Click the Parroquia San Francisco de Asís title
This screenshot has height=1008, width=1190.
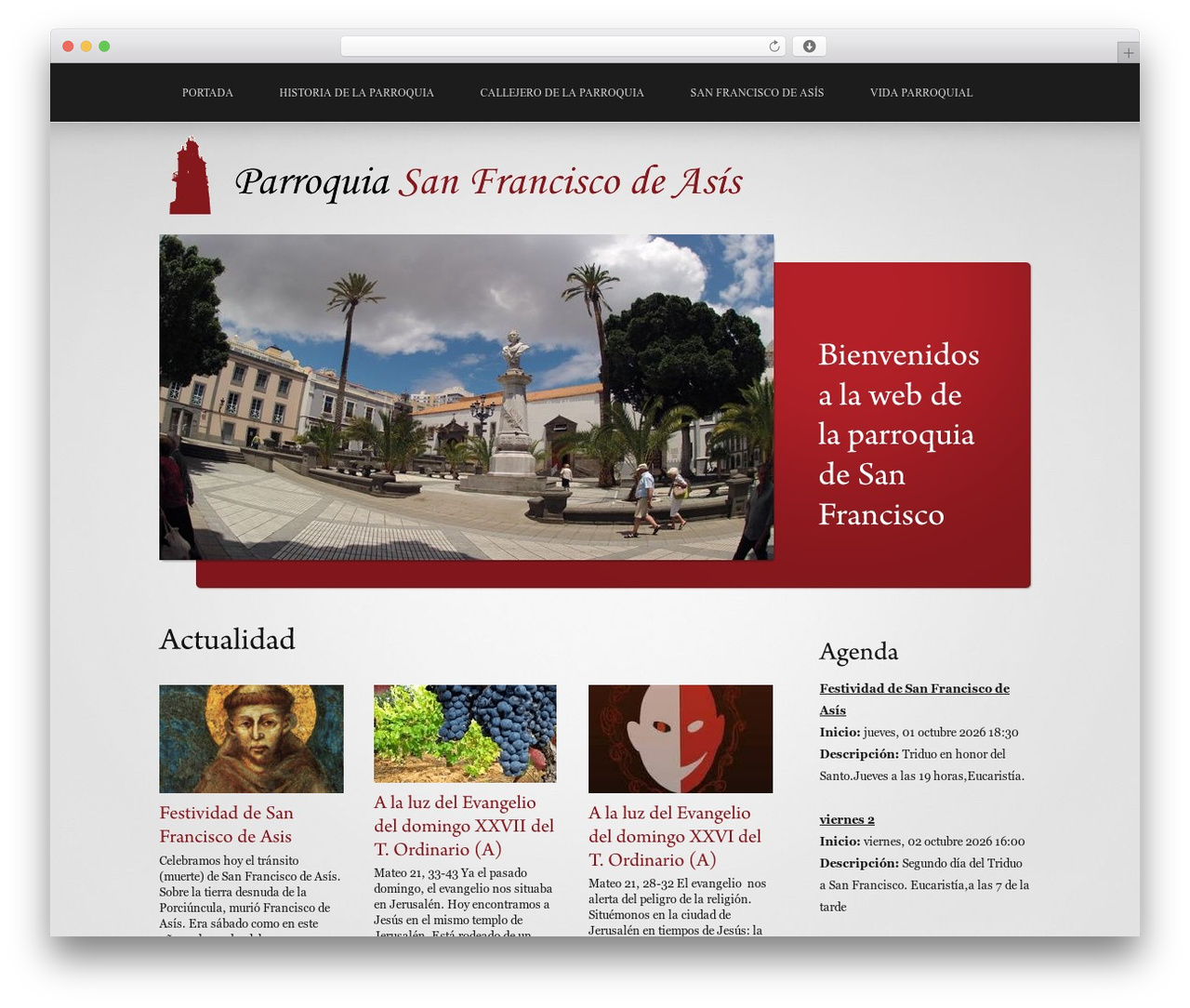489,181
